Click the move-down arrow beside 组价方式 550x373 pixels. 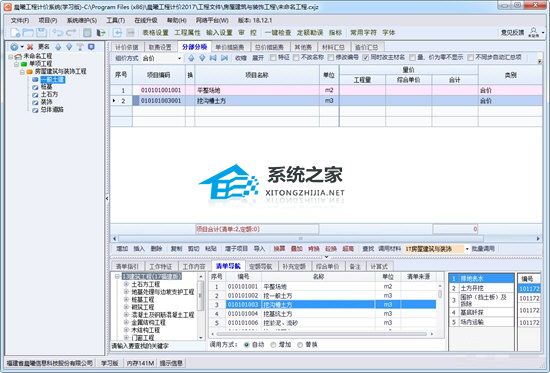[x=202, y=58]
